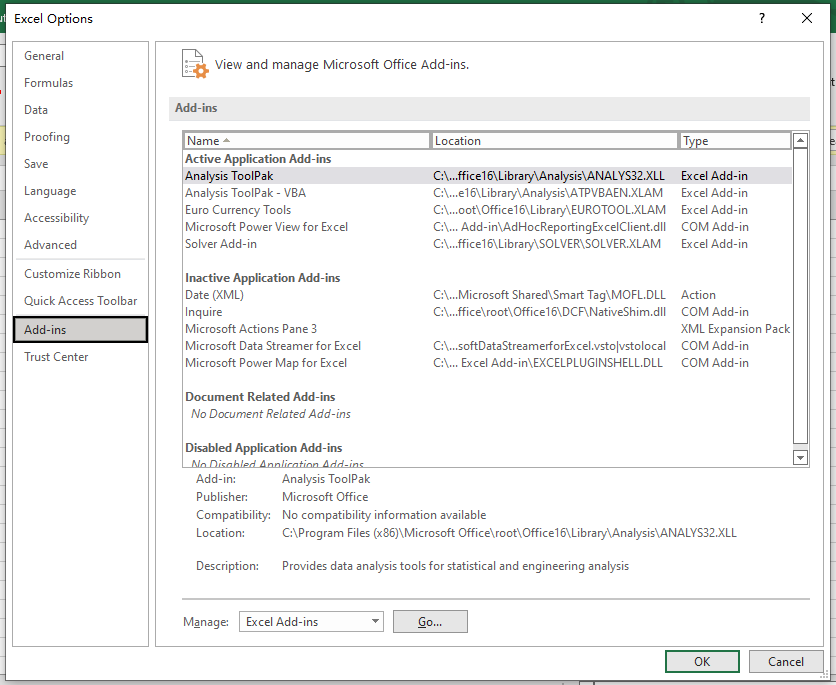Select Microsoft Data Streamer for Excel row
Image resolution: width=836 pixels, height=685 pixels.
[487, 346]
